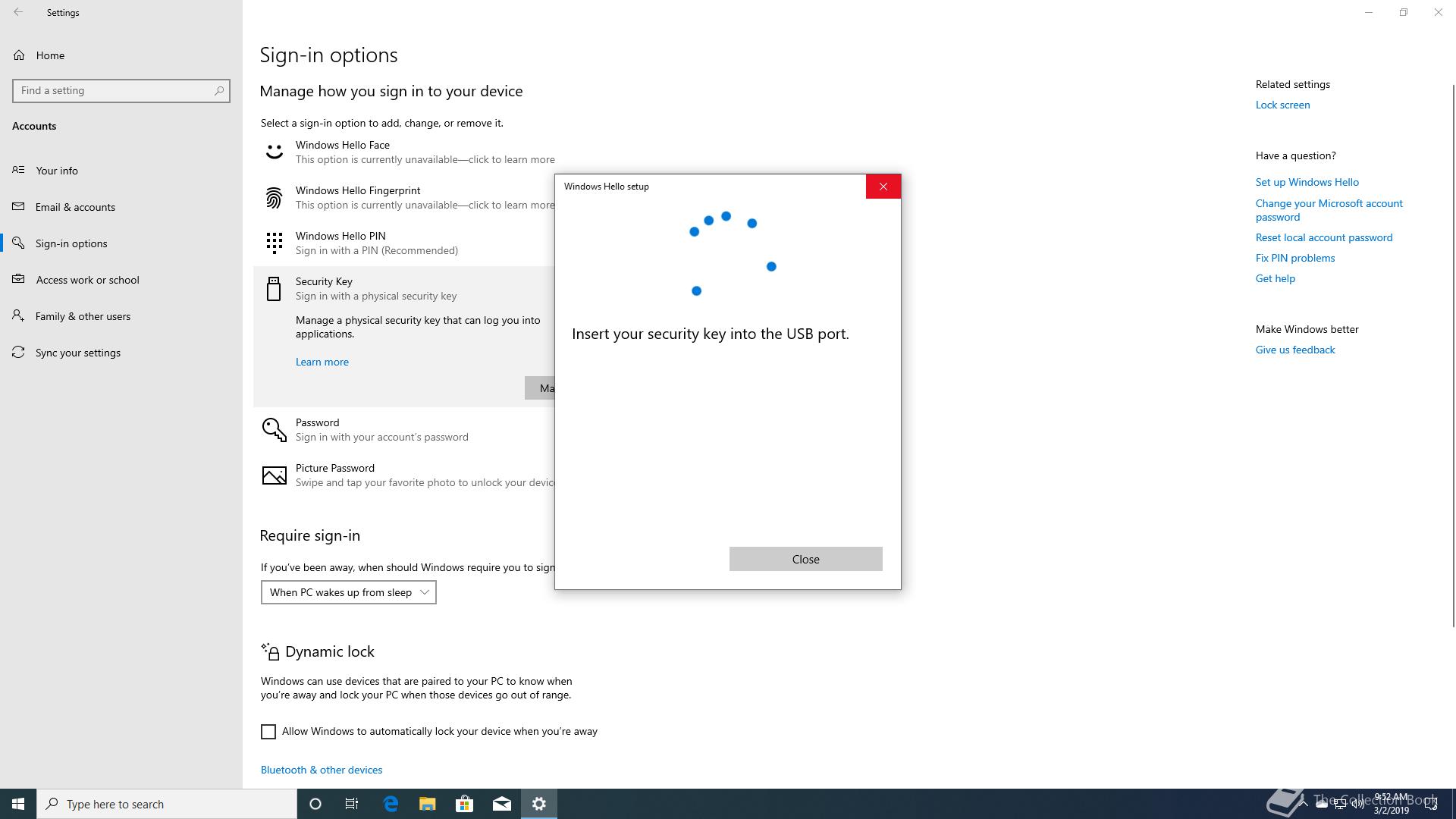Image resolution: width=1456 pixels, height=819 pixels.
Task: Click Set up Windows Hello link
Action: point(1307,182)
